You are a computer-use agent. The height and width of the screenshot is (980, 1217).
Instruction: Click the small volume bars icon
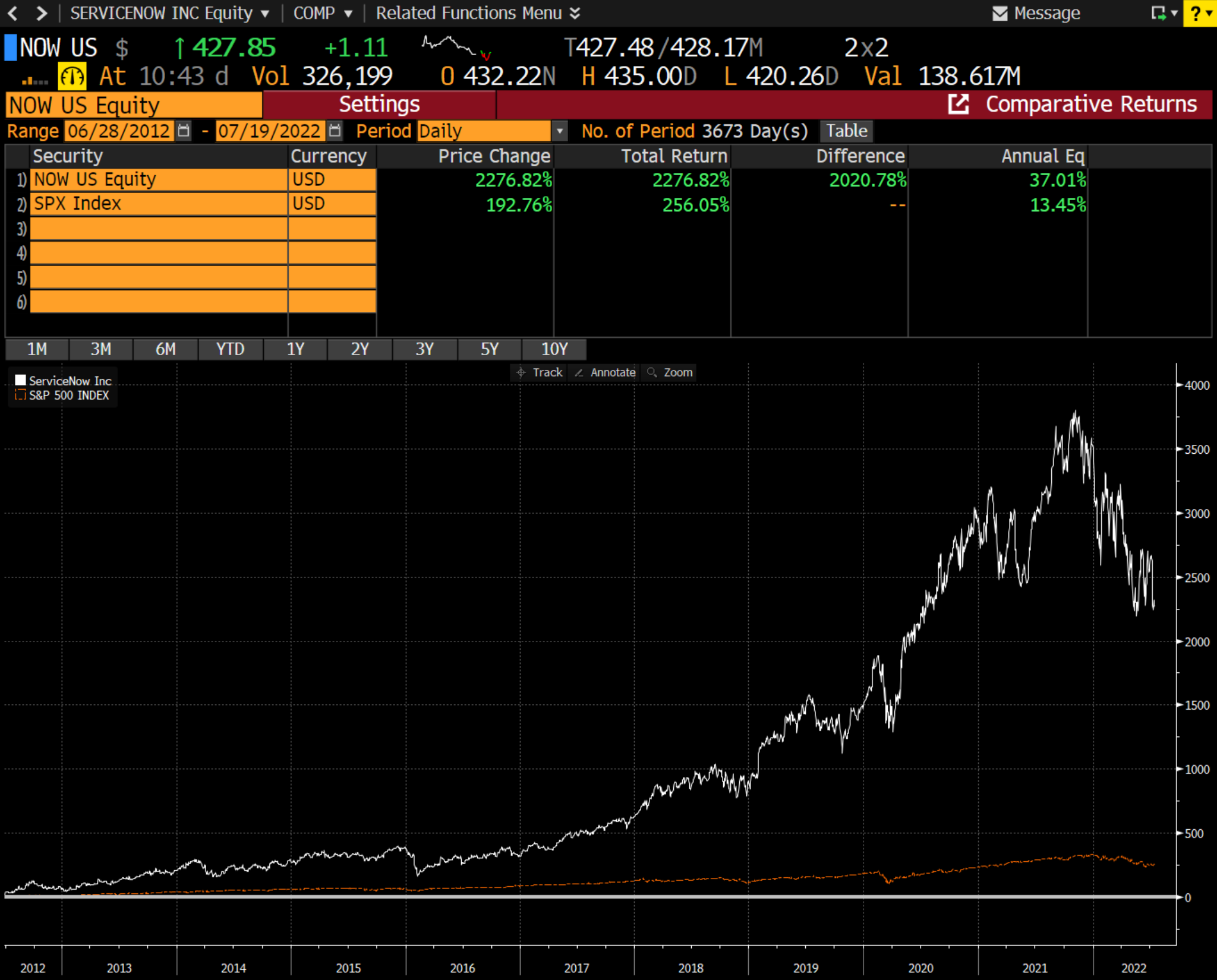click(34, 80)
